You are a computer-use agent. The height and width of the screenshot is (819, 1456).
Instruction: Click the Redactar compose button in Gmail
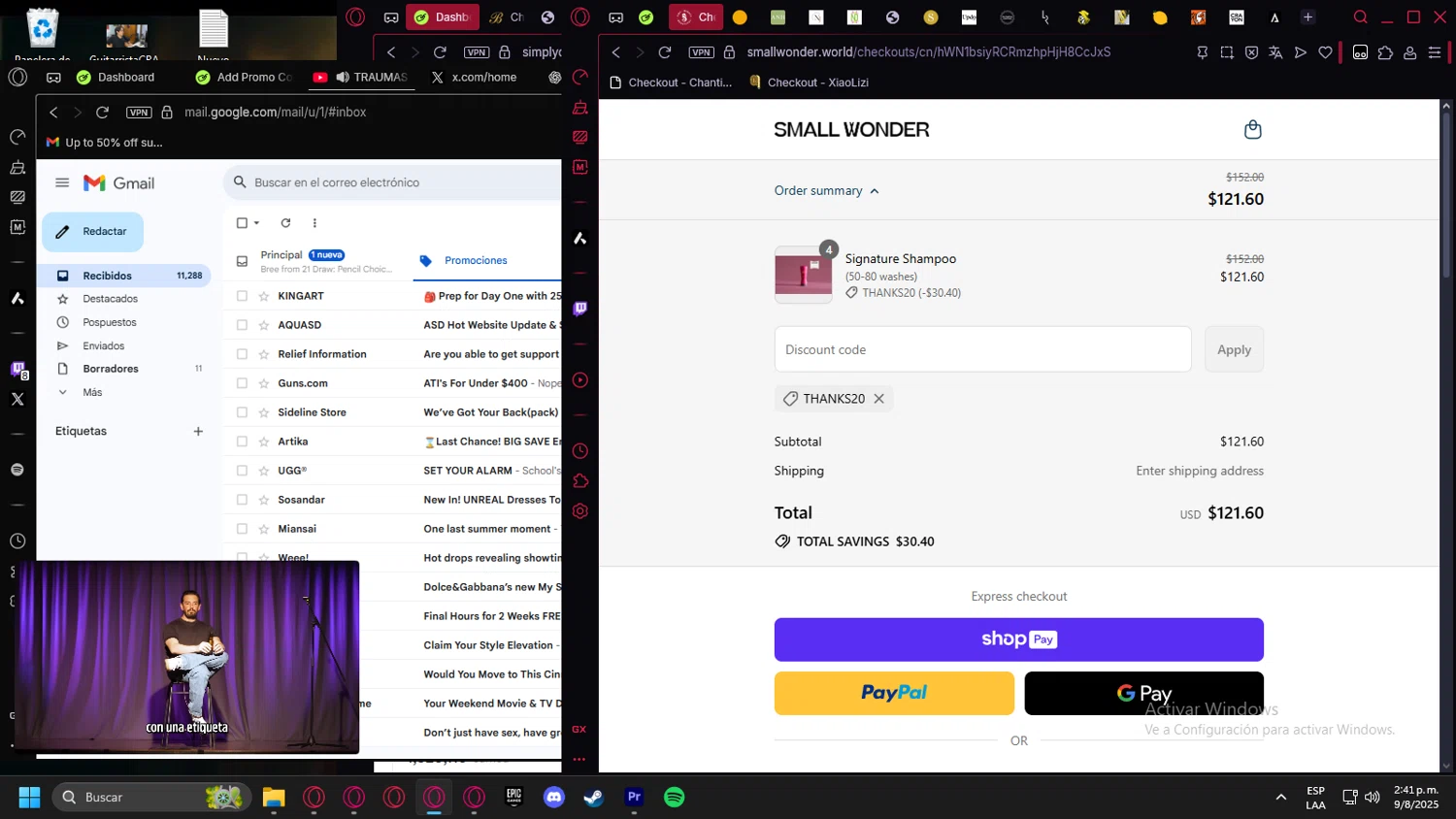(92, 232)
